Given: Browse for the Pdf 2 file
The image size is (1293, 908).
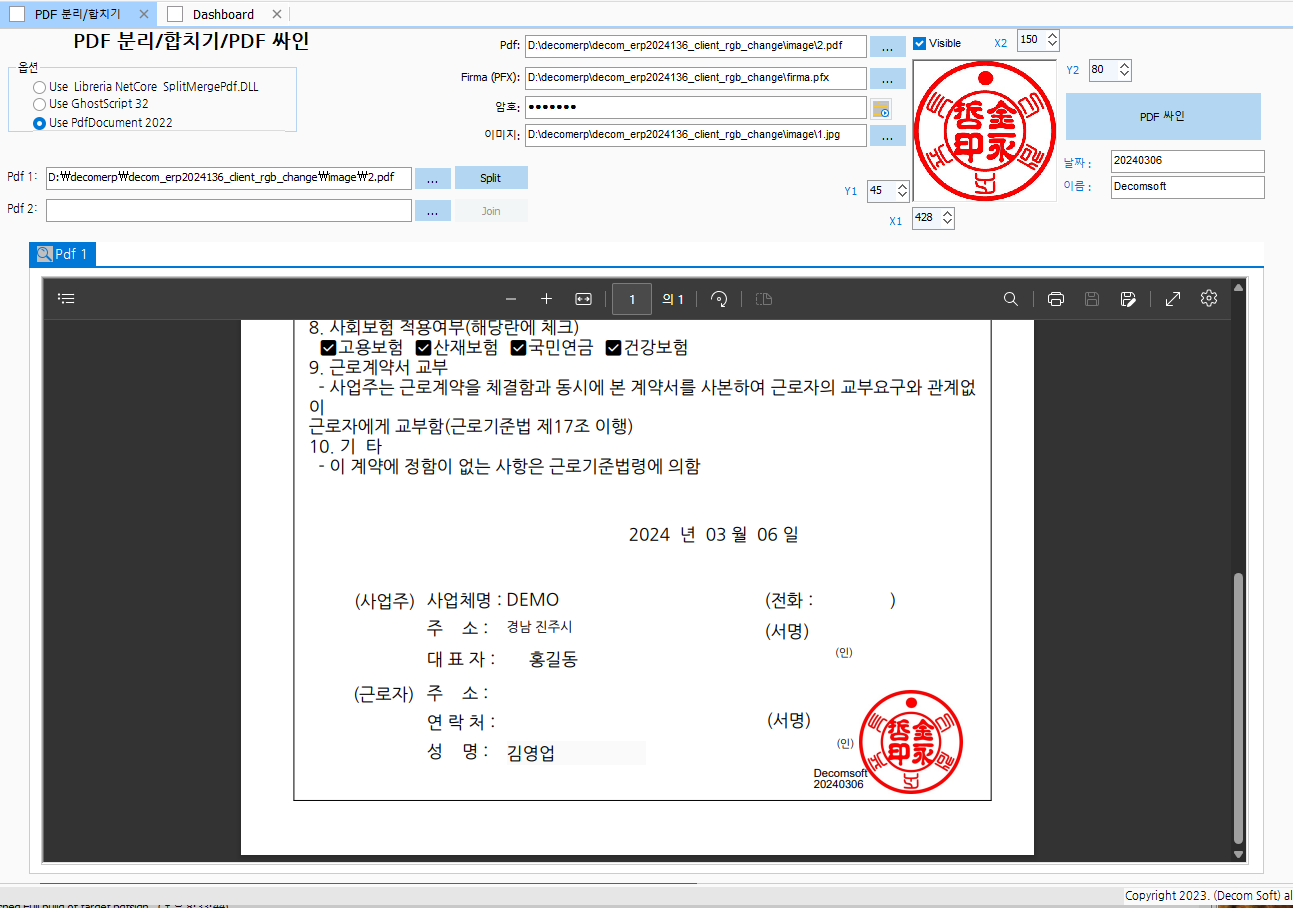Looking at the screenshot, I should (x=432, y=211).
